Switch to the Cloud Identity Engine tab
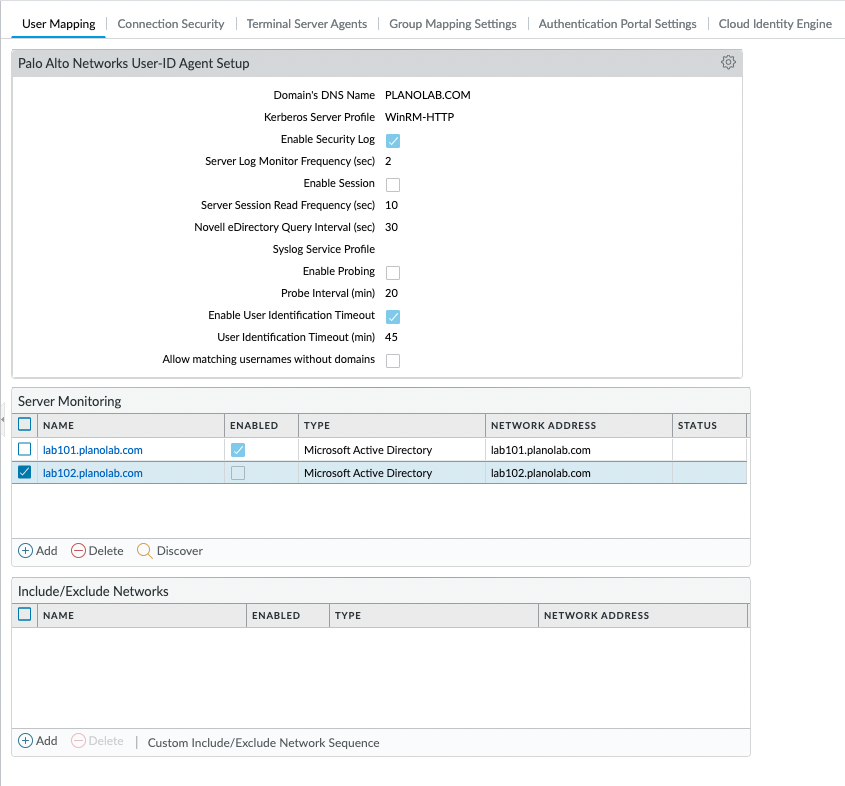This screenshot has height=786, width=845. pyautogui.click(x=775, y=22)
